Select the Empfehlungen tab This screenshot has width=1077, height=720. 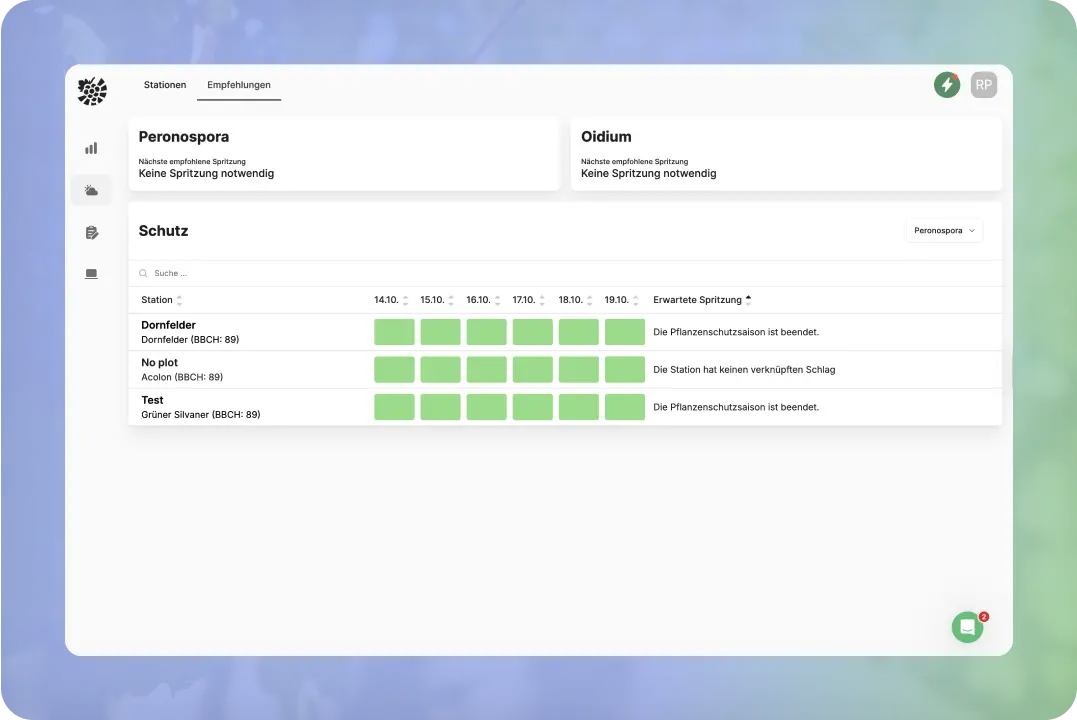point(239,85)
